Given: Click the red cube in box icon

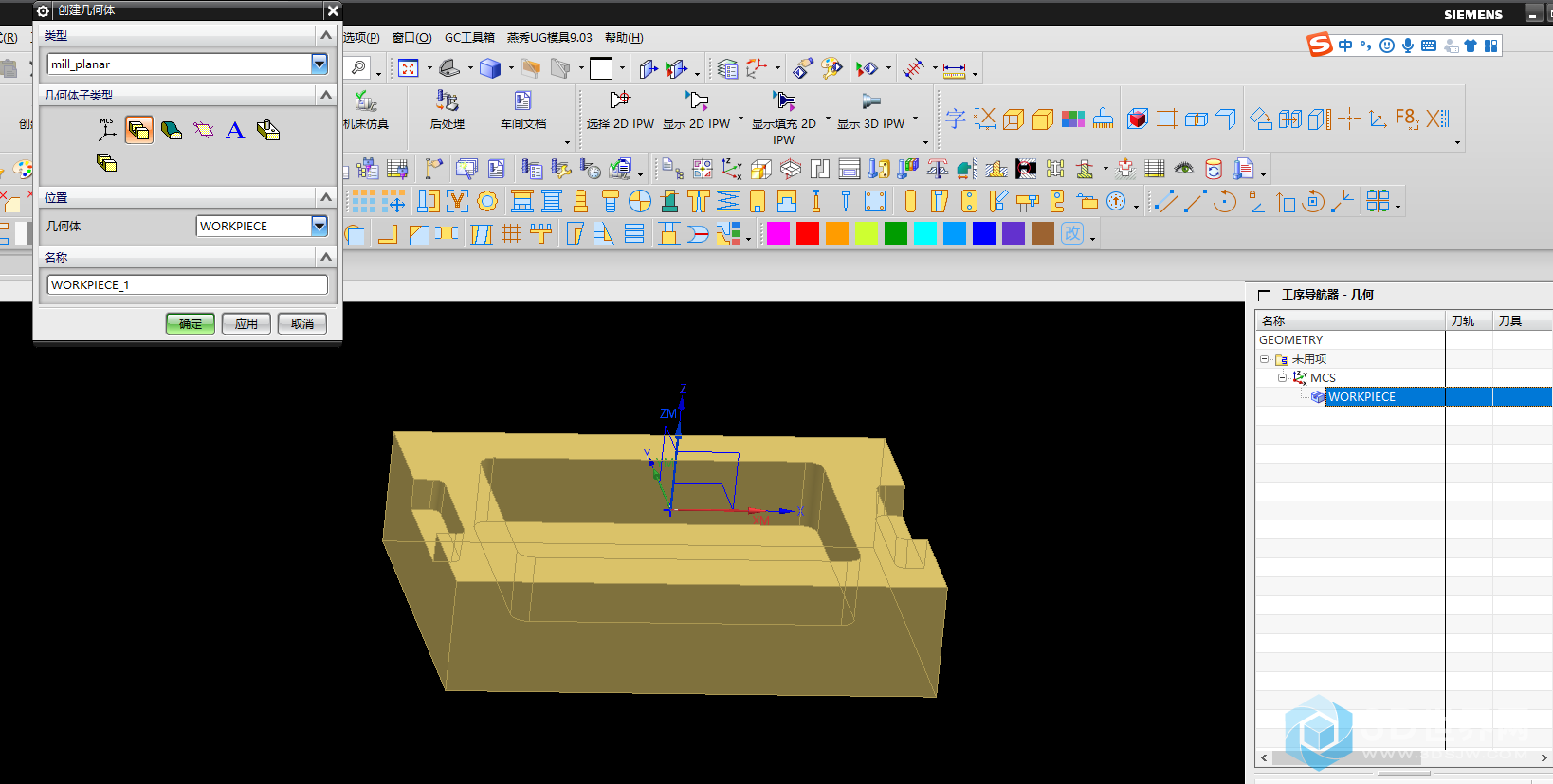Looking at the screenshot, I should point(1138,119).
